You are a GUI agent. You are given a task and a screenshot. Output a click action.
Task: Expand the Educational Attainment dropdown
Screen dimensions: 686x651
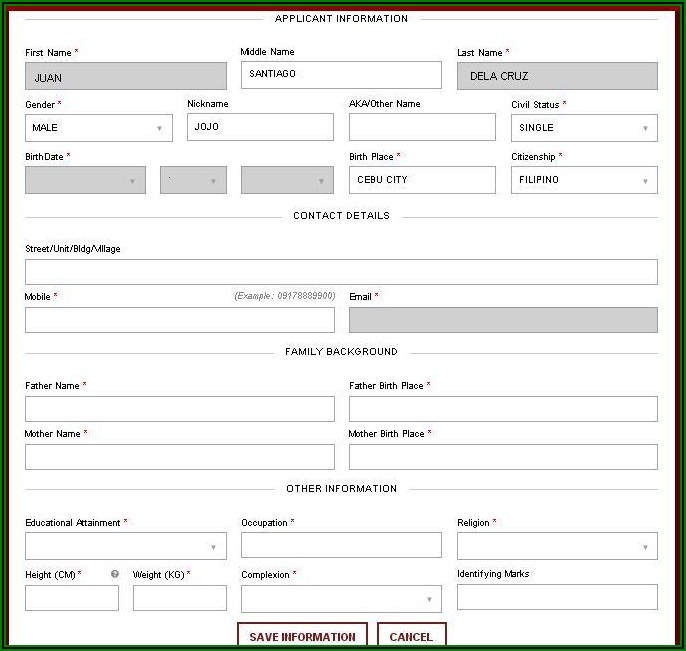point(125,546)
